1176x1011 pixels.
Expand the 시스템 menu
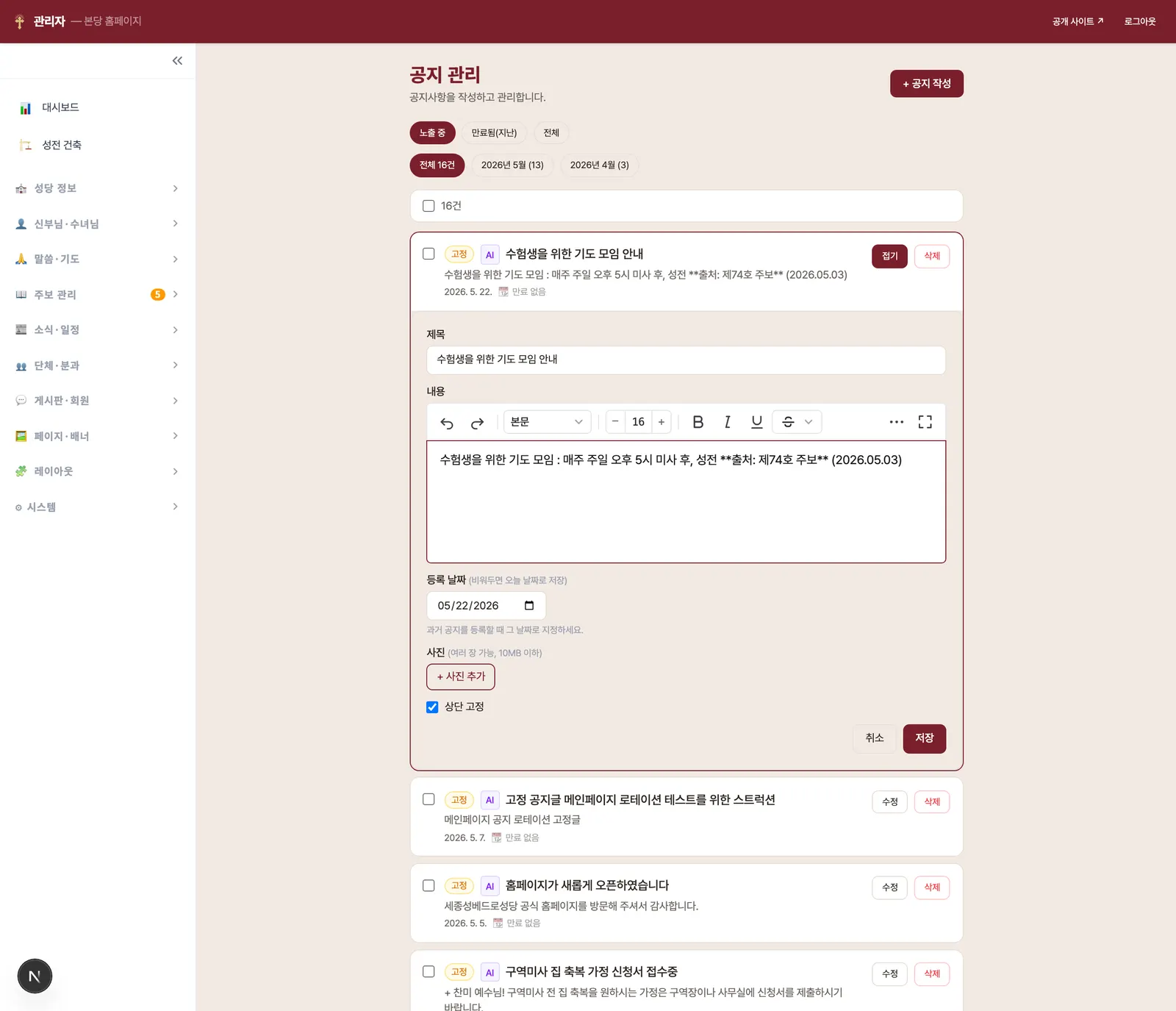coord(98,507)
